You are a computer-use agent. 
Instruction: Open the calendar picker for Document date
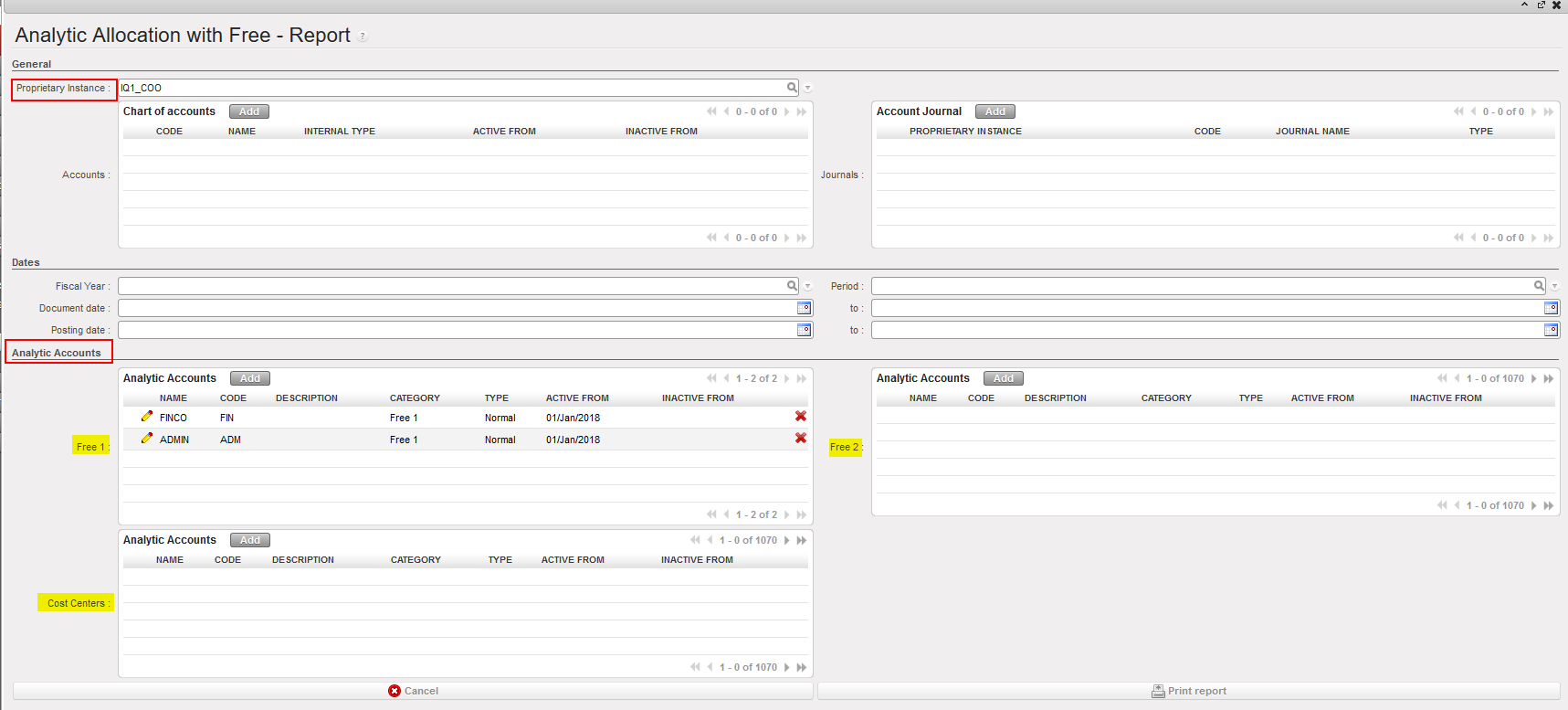[804, 308]
